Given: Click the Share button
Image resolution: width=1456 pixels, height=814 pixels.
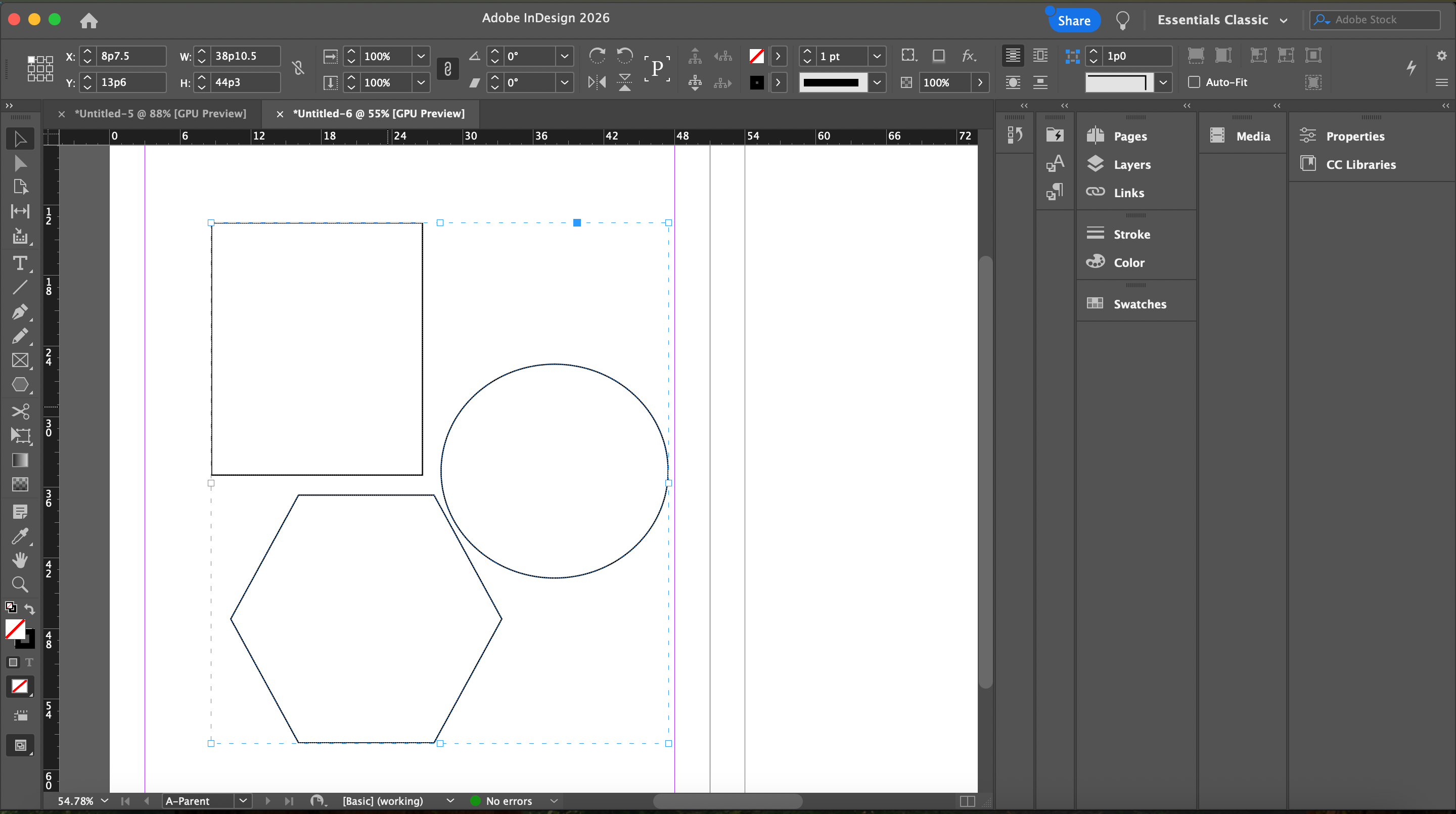Looking at the screenshot, I should coord(1074,20).
